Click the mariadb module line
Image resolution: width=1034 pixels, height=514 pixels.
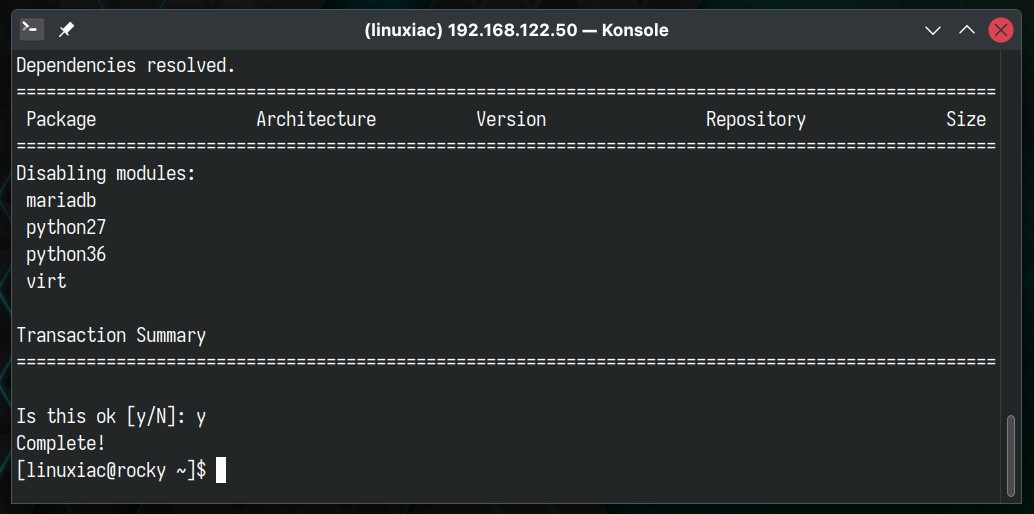click(61, 200)
